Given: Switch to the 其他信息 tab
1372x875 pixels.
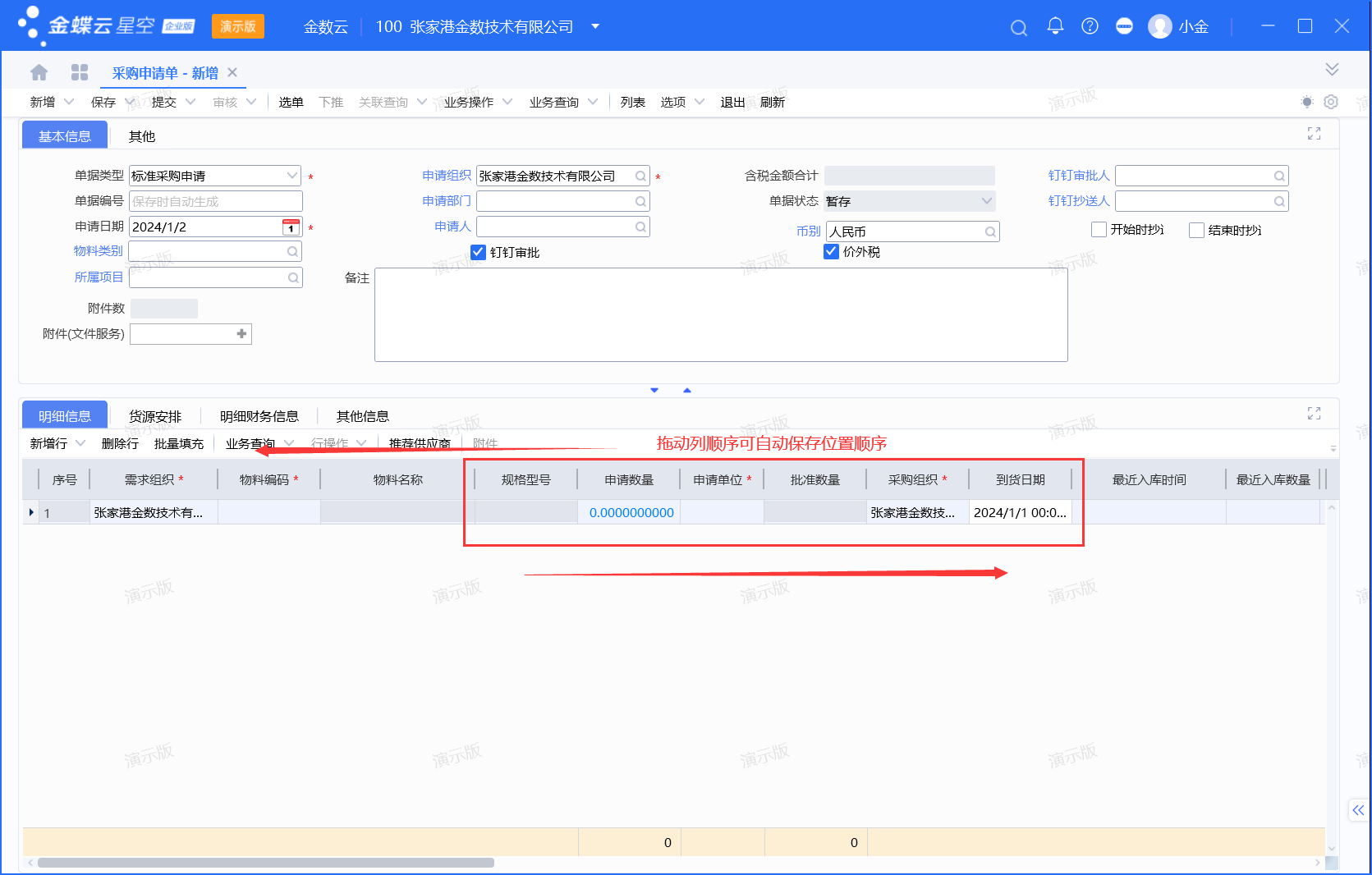Looking at the screenshot, I should 363,416.
